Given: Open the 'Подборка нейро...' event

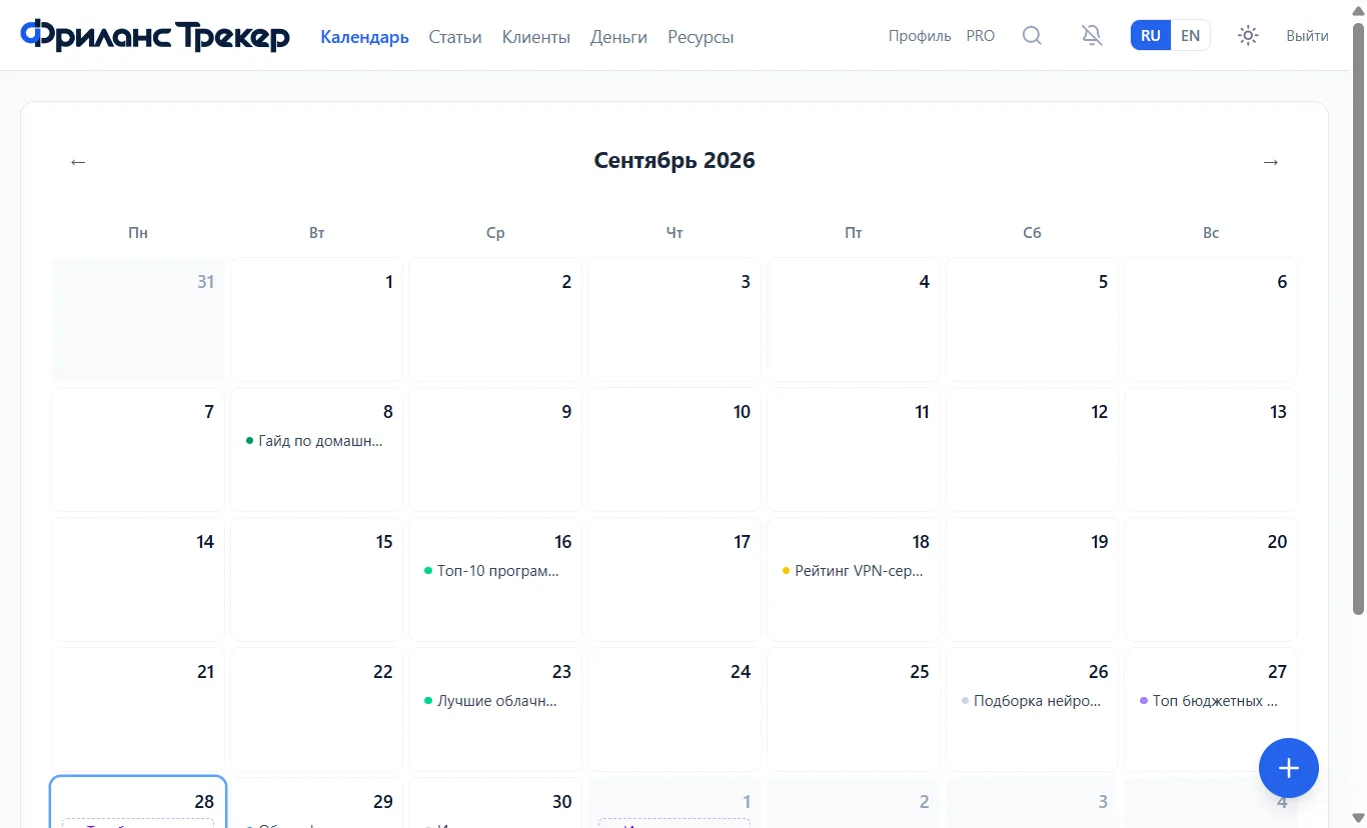Looking at the screenshot, I should tap(1031, 701).
